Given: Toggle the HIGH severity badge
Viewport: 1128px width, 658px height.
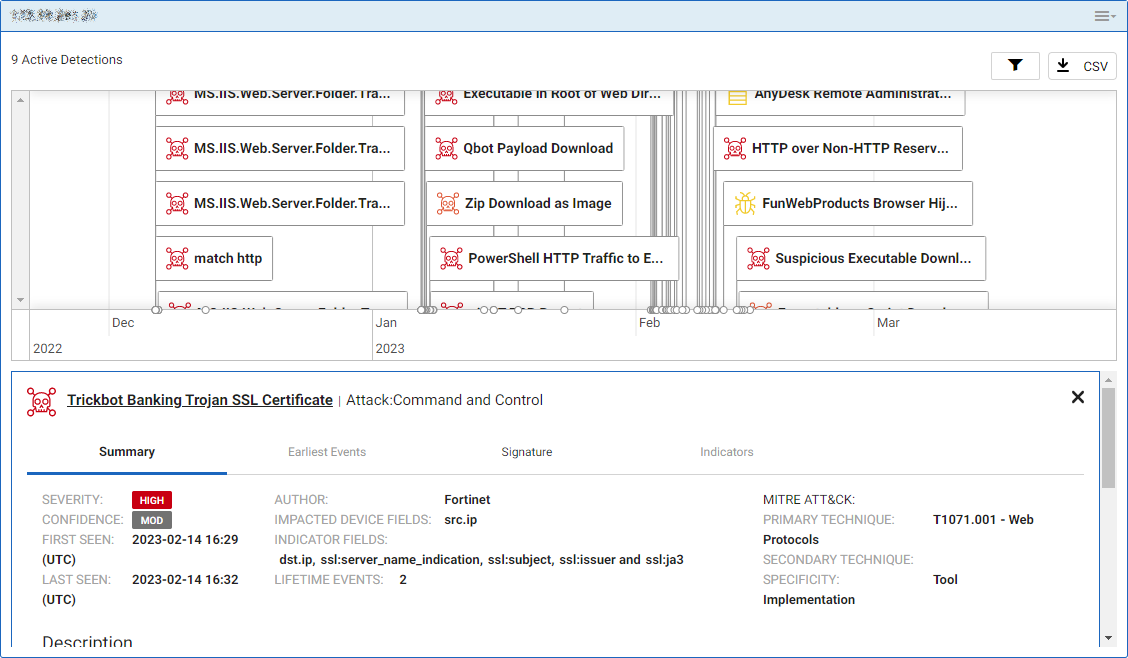Looking at the screenshot, I should (x=152, y=500).
